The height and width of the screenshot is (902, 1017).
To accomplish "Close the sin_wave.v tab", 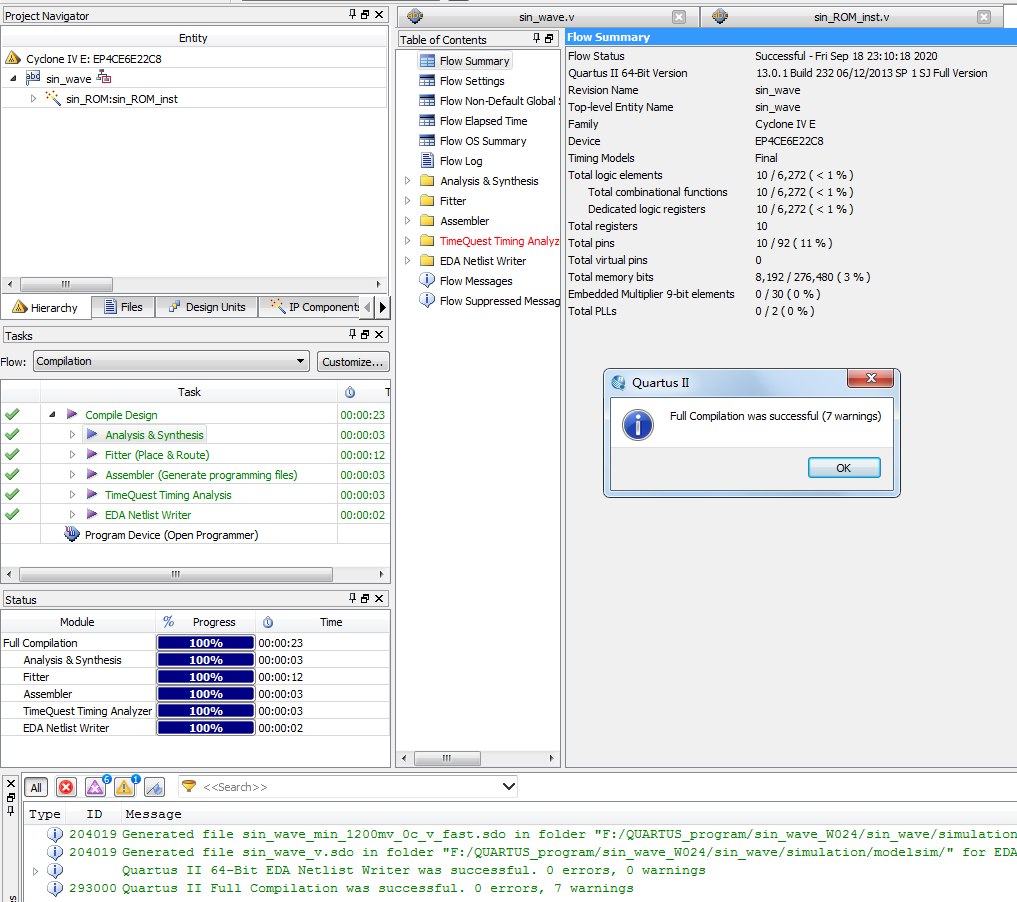I will tap(678, 18).
